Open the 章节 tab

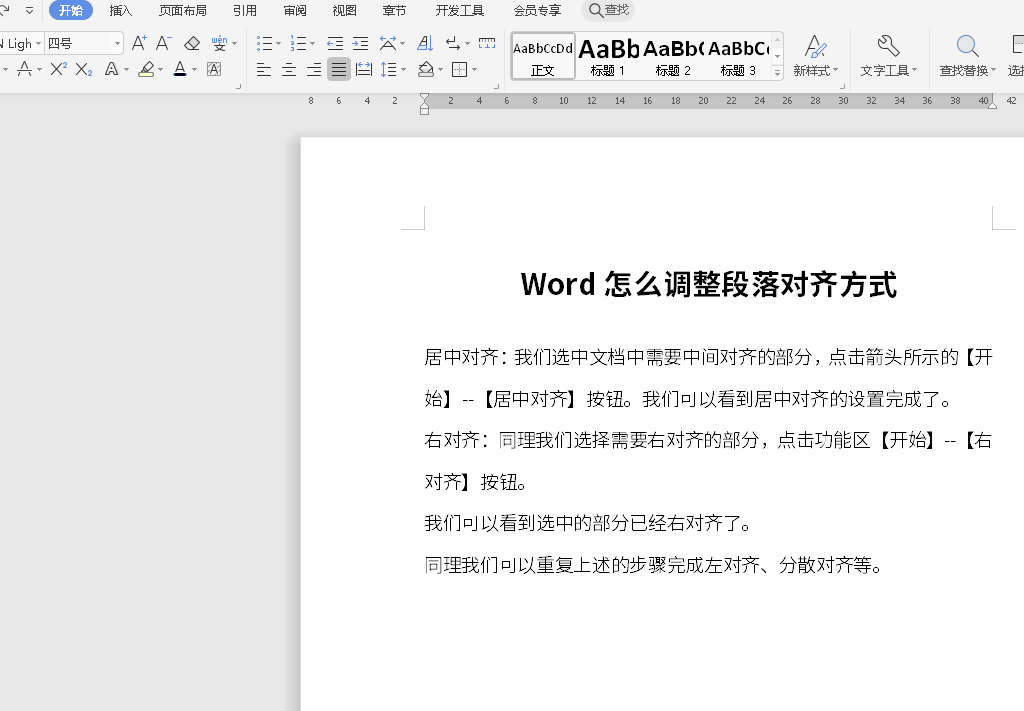tap(394, 10)
